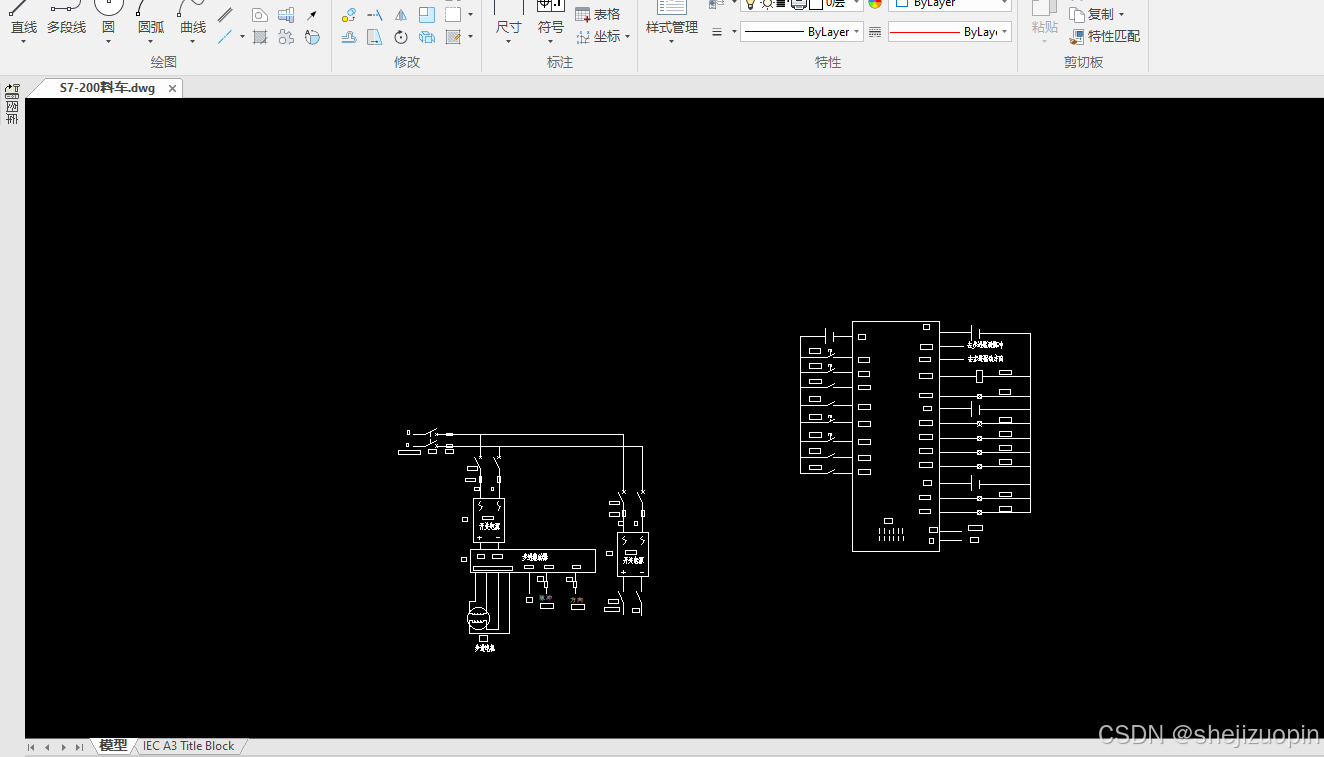Close the S7-200料车.dwg document tab

pyautogui.click(x=172, y=88)
